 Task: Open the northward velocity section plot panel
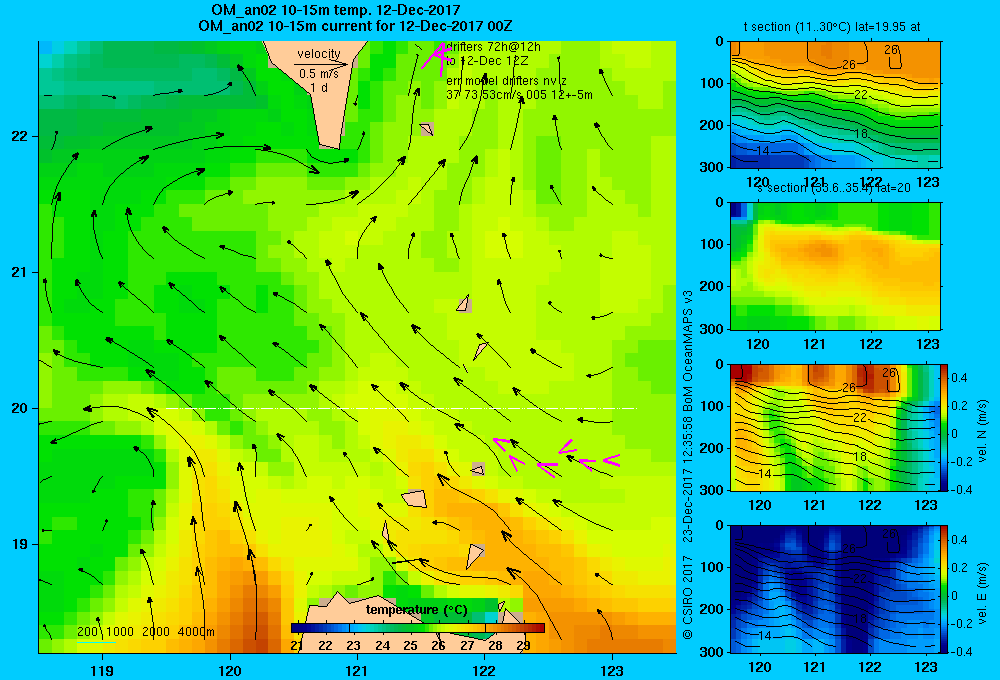click(835, 427)
